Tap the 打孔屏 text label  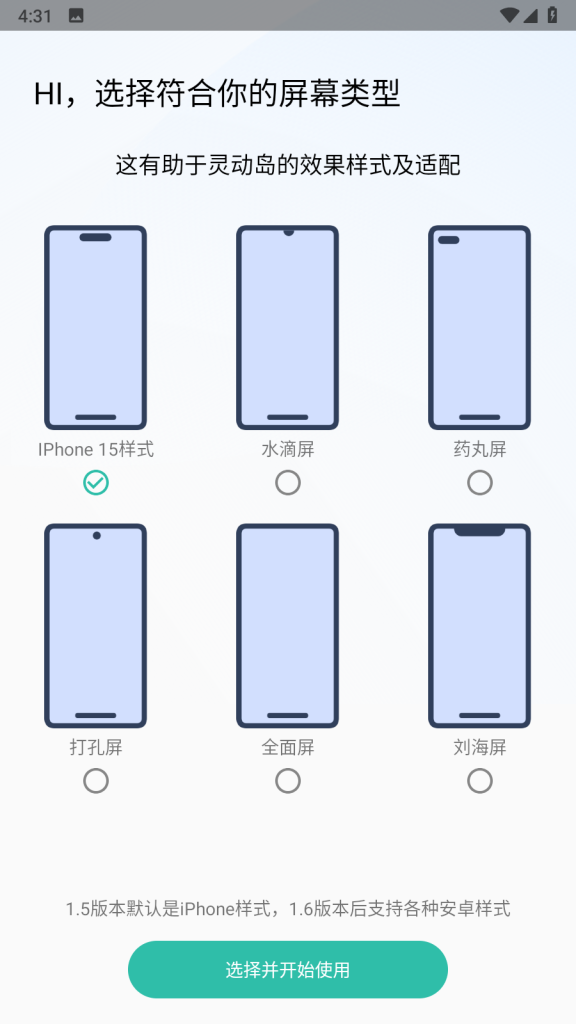tap(96, 747)
